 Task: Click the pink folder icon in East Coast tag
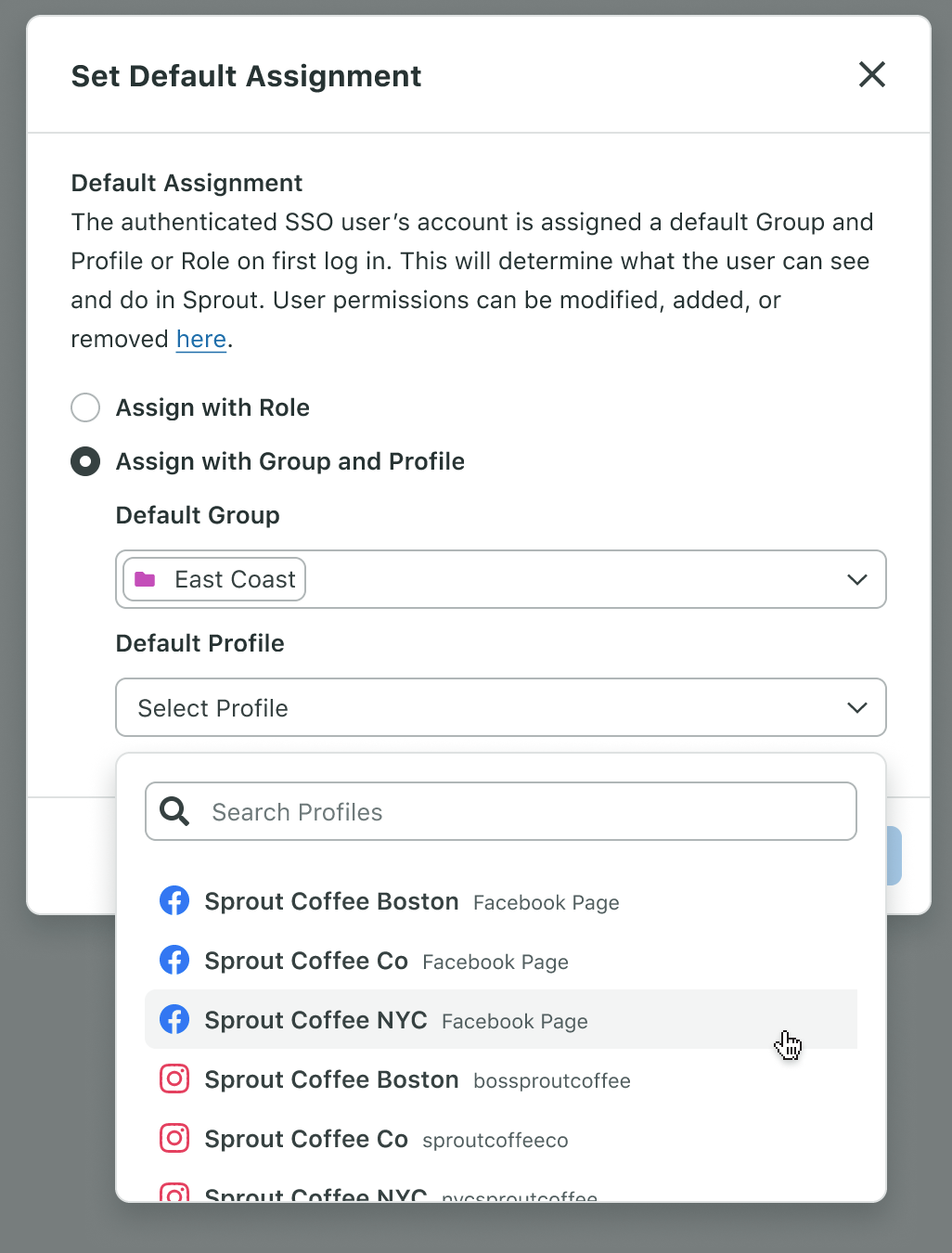pyautogui.click(x=145, y=579)
